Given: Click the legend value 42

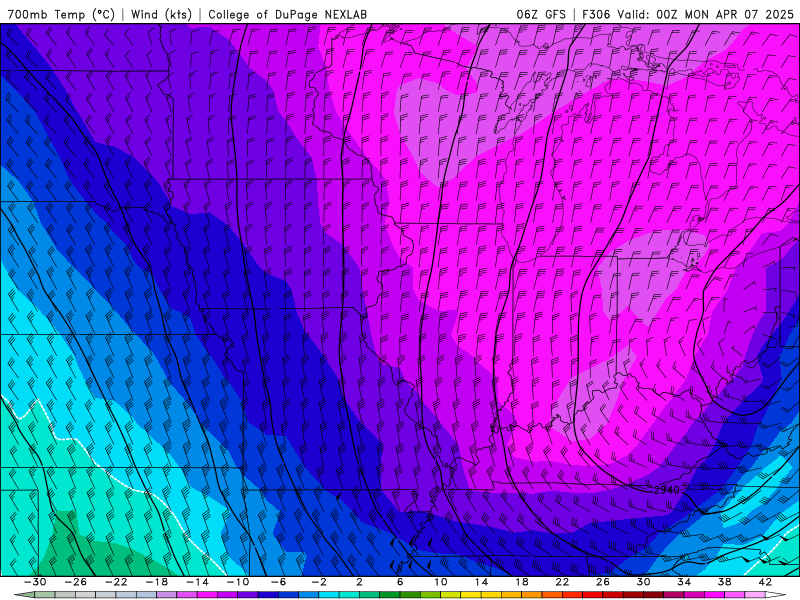Looking at the screenshot, I should (765, 582).
